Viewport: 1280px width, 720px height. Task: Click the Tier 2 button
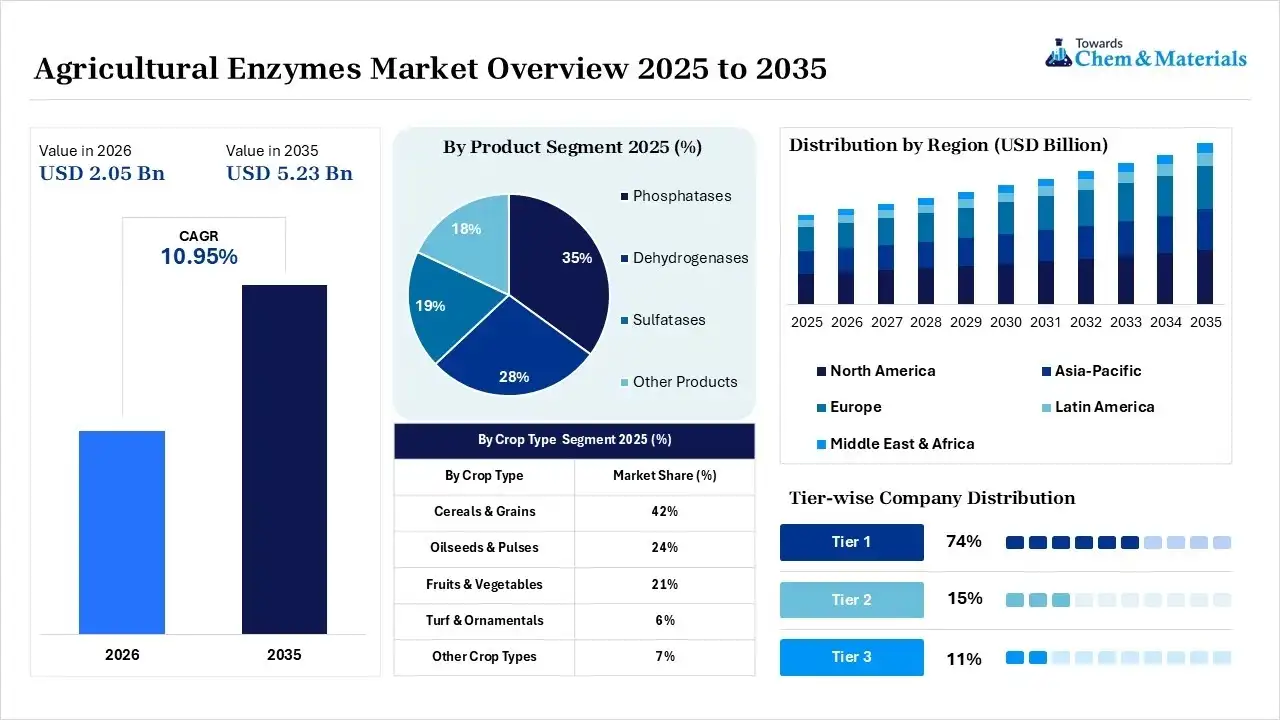[x=852, y=600]
